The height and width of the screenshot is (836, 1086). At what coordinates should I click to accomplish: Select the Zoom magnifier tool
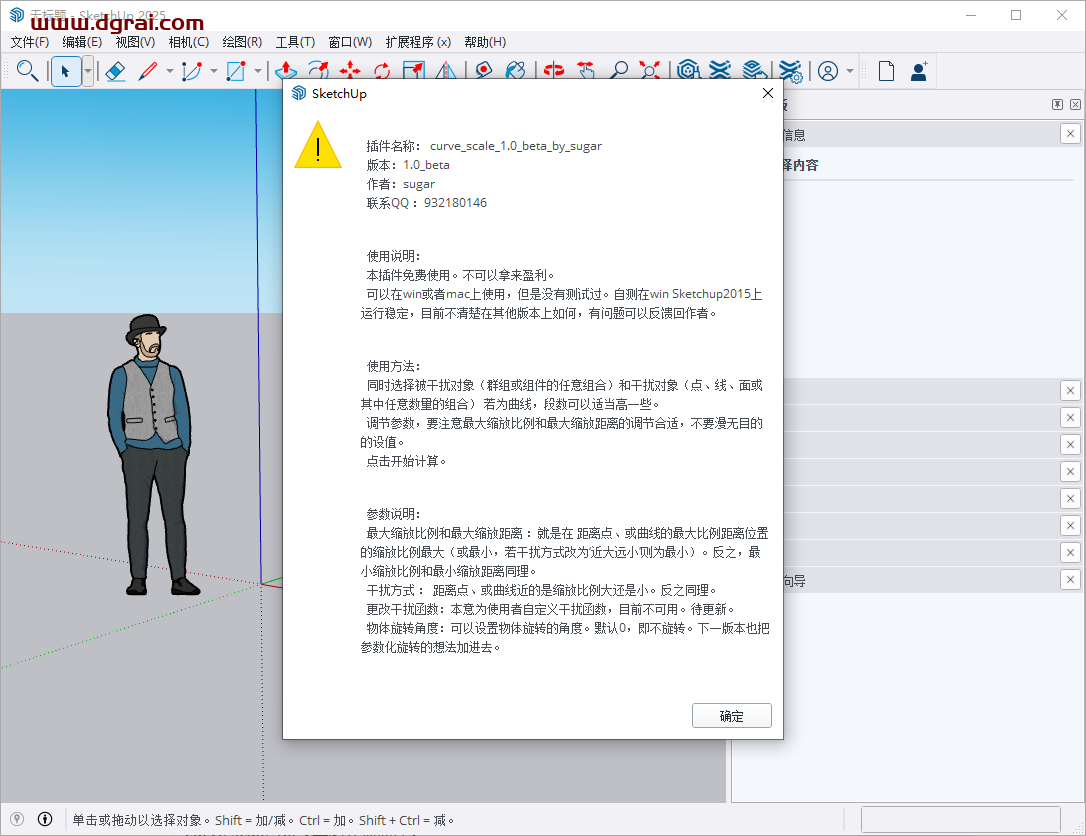point(618,70)
